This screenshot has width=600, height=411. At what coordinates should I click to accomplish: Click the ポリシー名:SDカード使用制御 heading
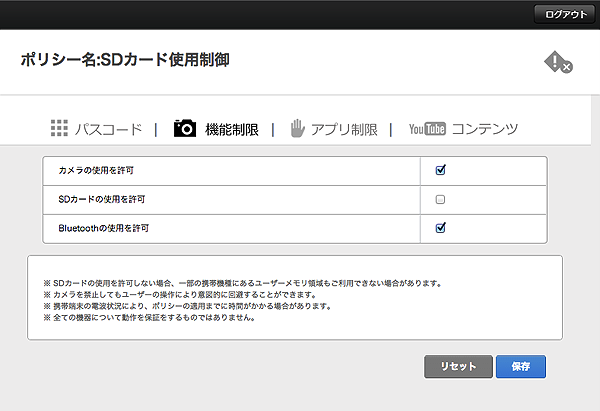[125, 60]
